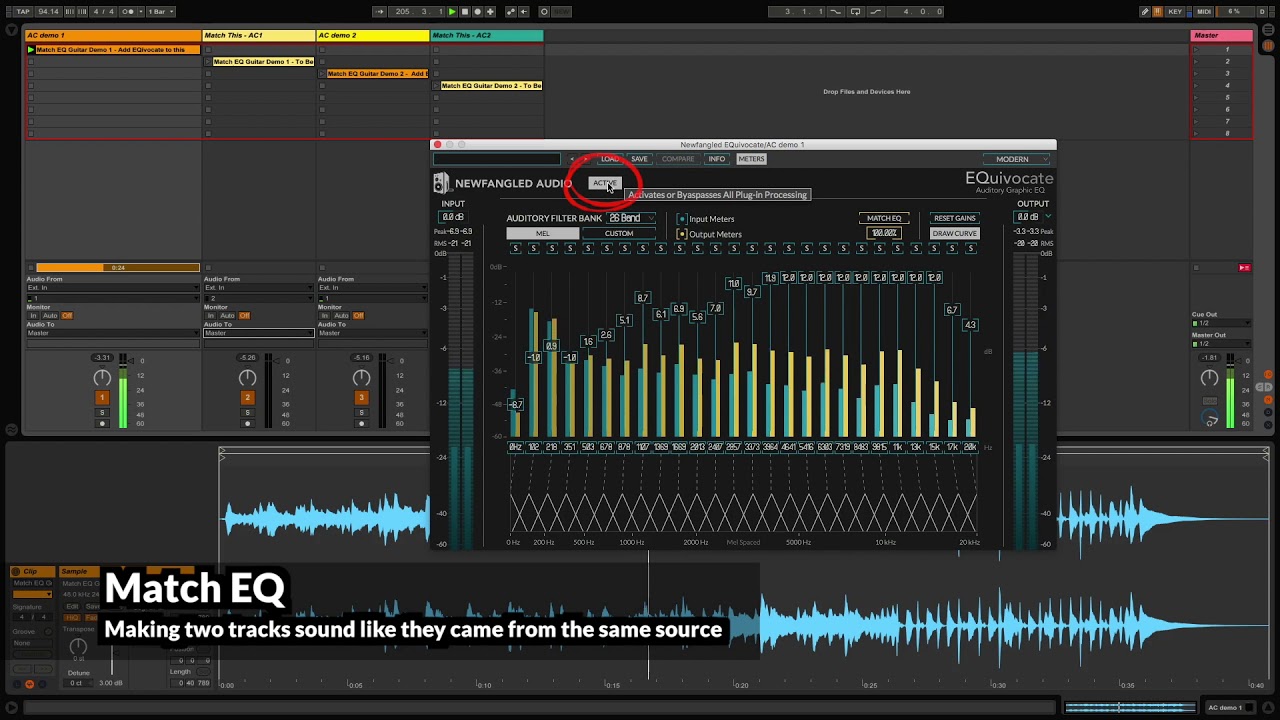The width and height of the screenshot is (1280, 720).
Task: Click the Newfangled Audio logo icon
Action: pyautogui.click(x=442, y=183)
